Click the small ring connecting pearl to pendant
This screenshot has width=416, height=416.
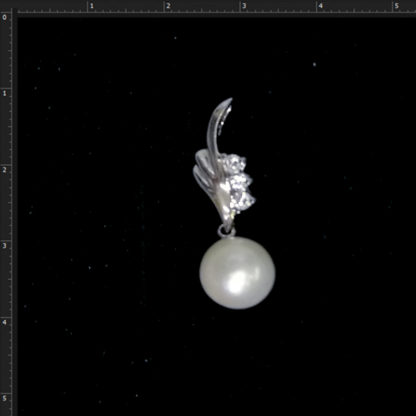[x=227, y=231]
